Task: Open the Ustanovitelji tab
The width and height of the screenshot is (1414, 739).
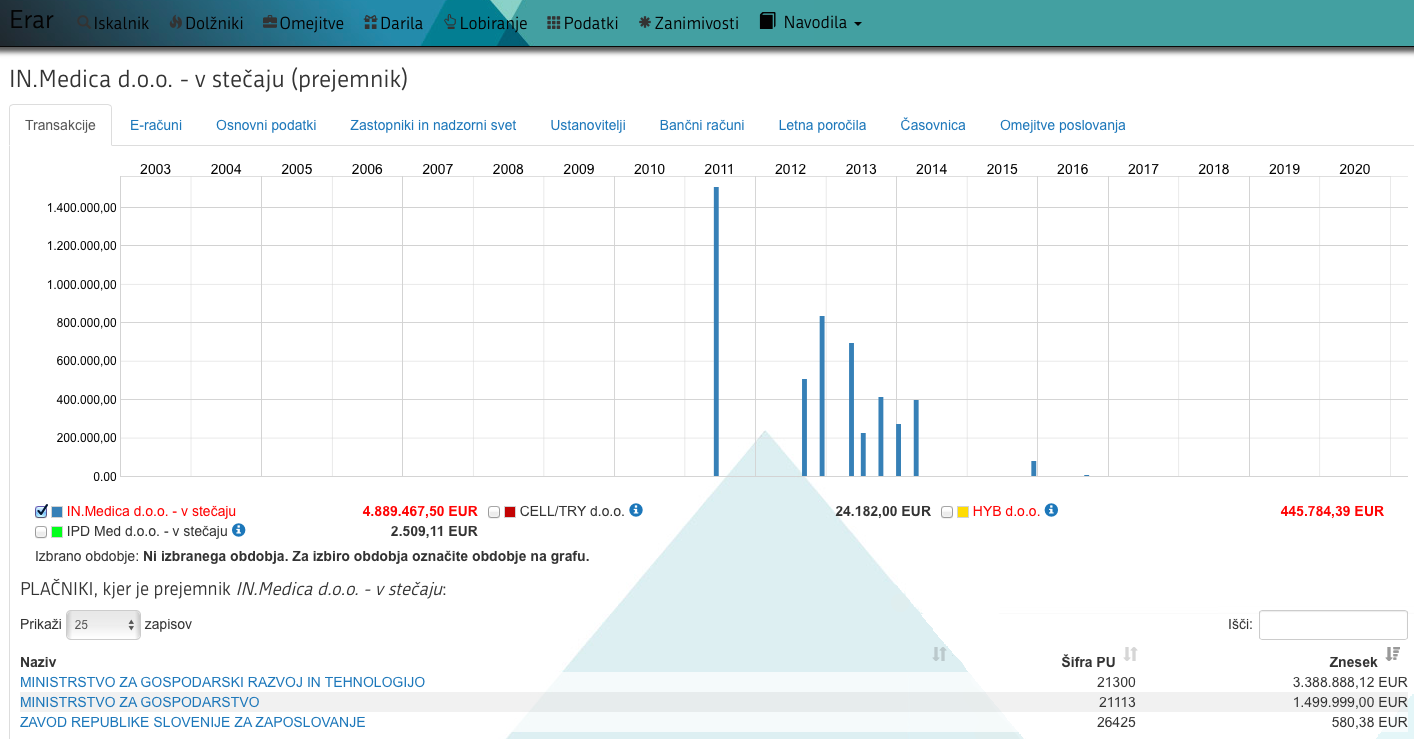Action: [x=588, y=125]
